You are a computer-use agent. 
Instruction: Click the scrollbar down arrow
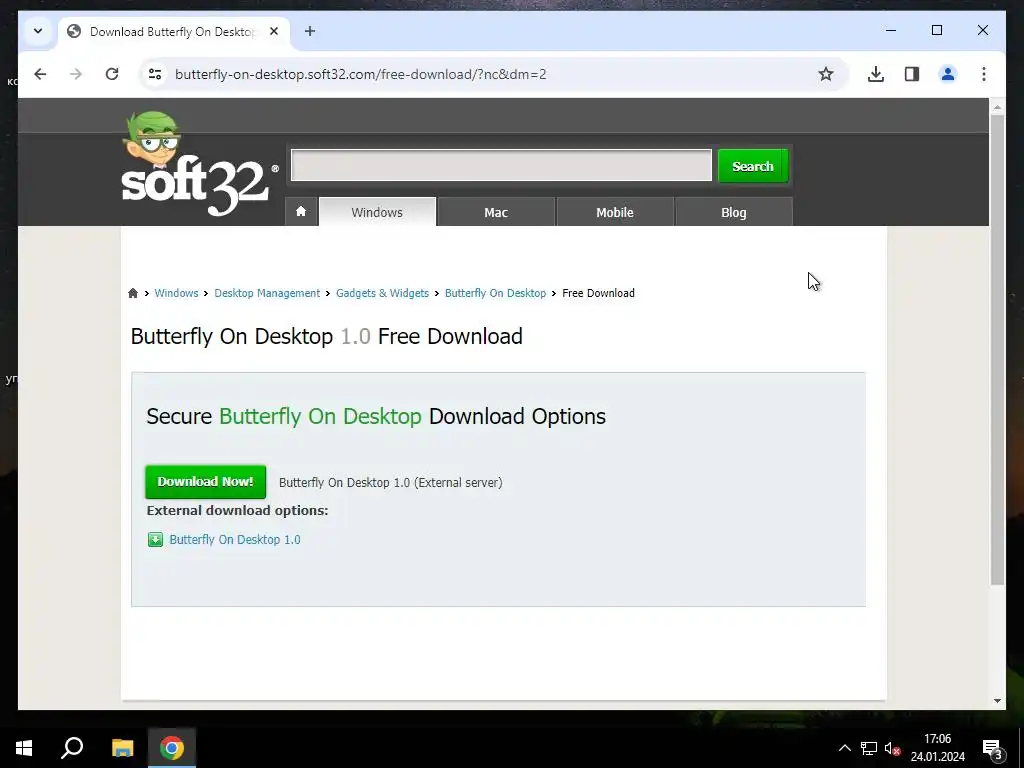click(997, 701)
